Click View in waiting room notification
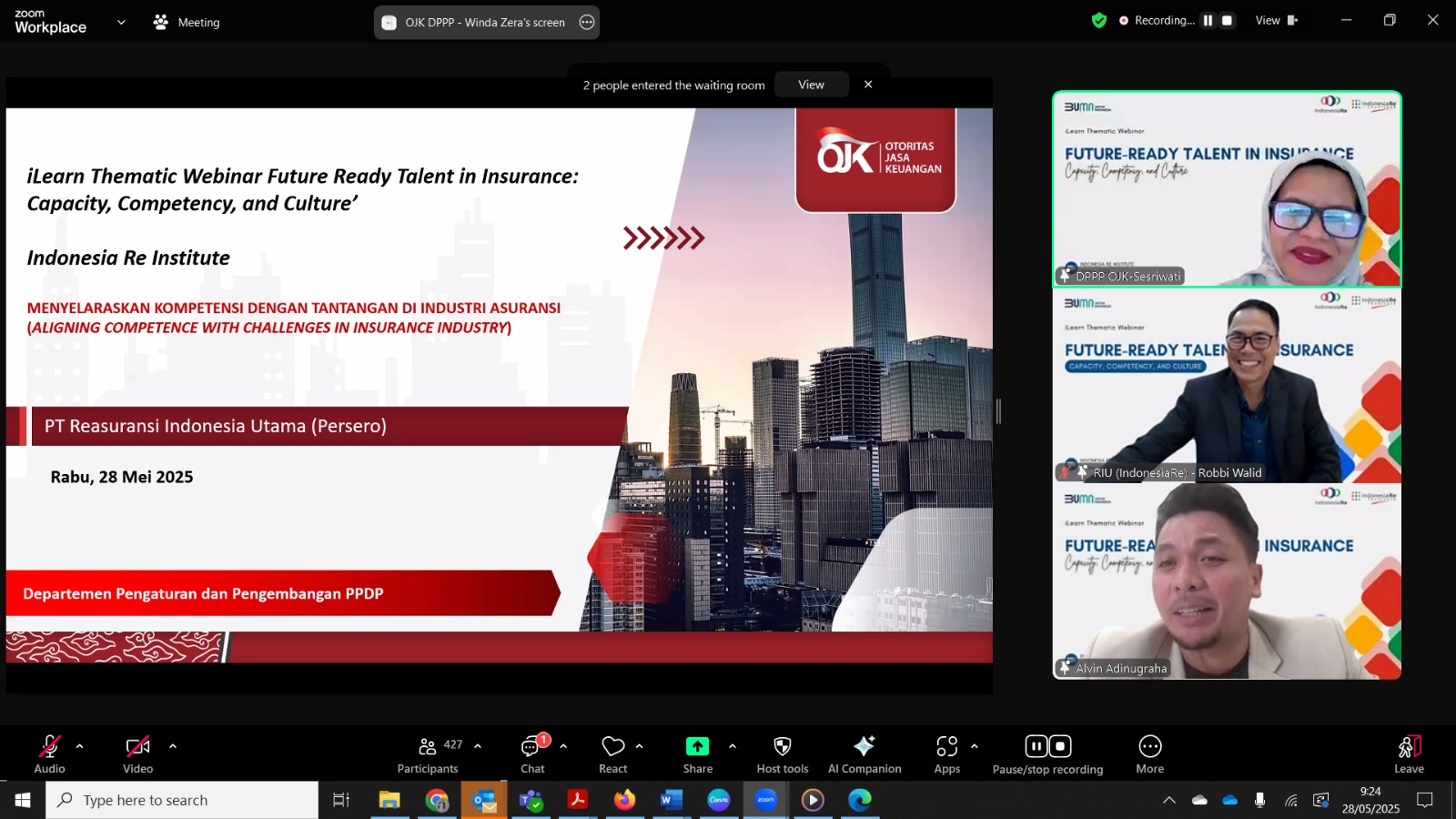The height and width of the screenshot is (819, 1456). pos(811,85)
